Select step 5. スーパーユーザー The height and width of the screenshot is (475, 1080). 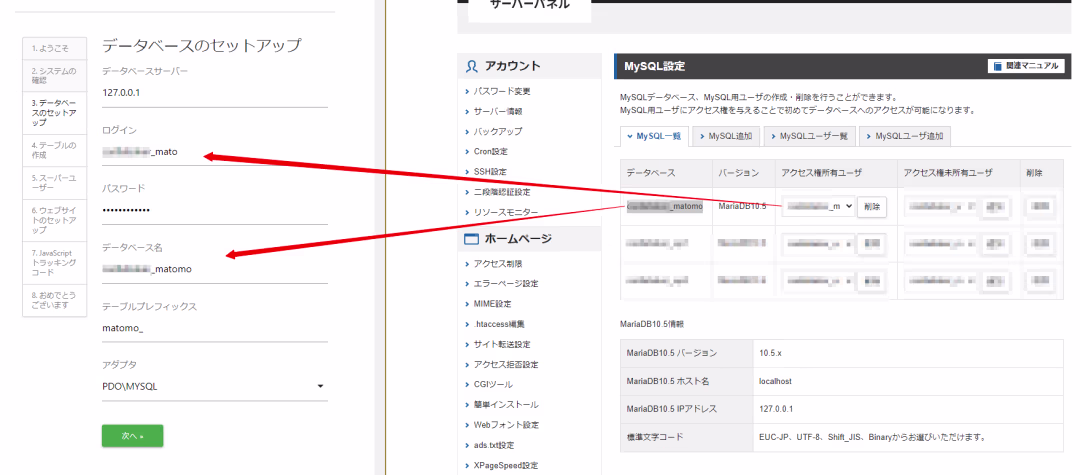pos(55,182)
